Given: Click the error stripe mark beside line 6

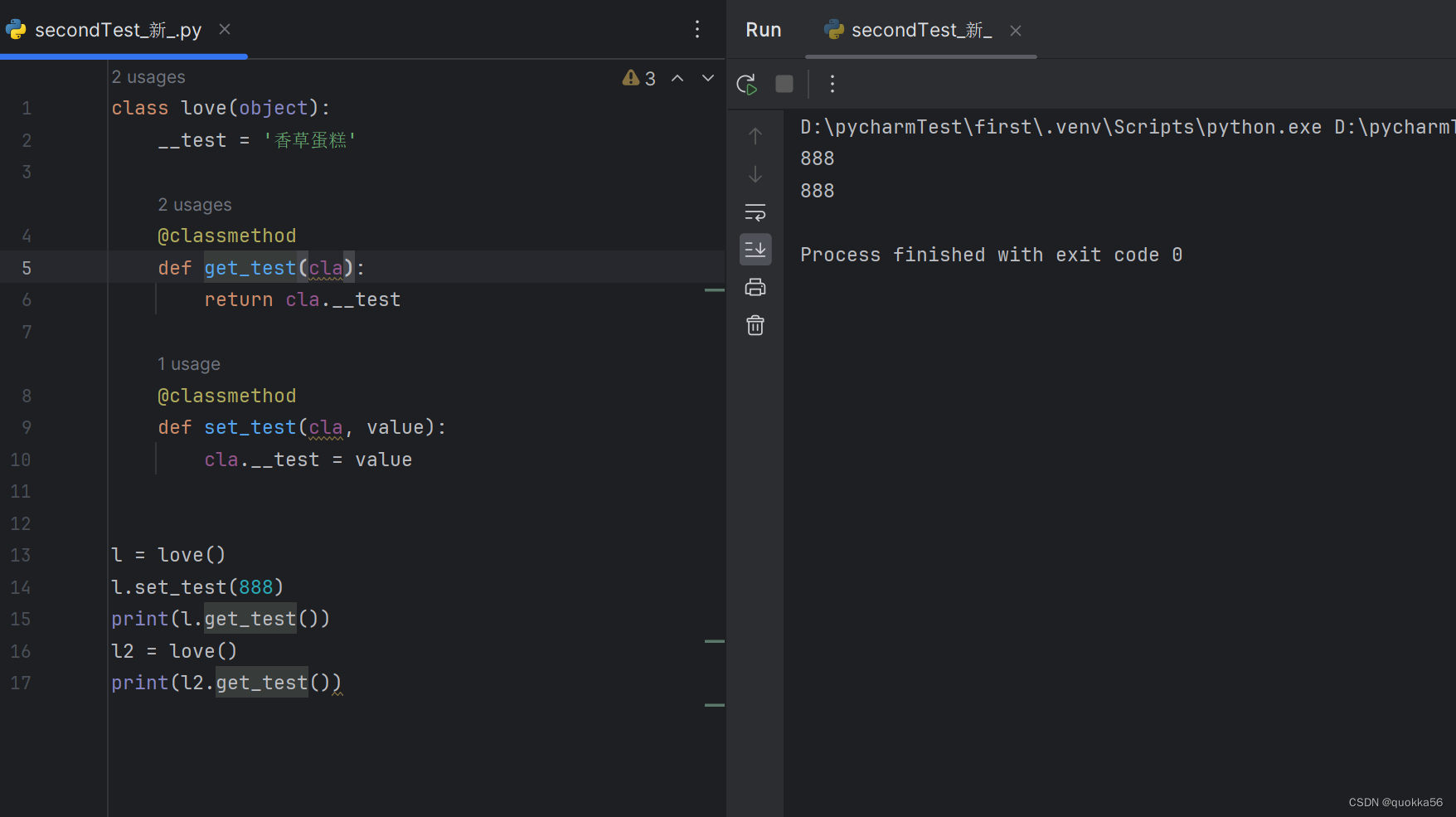Looking at the screenshot, I should coord(715,290).
